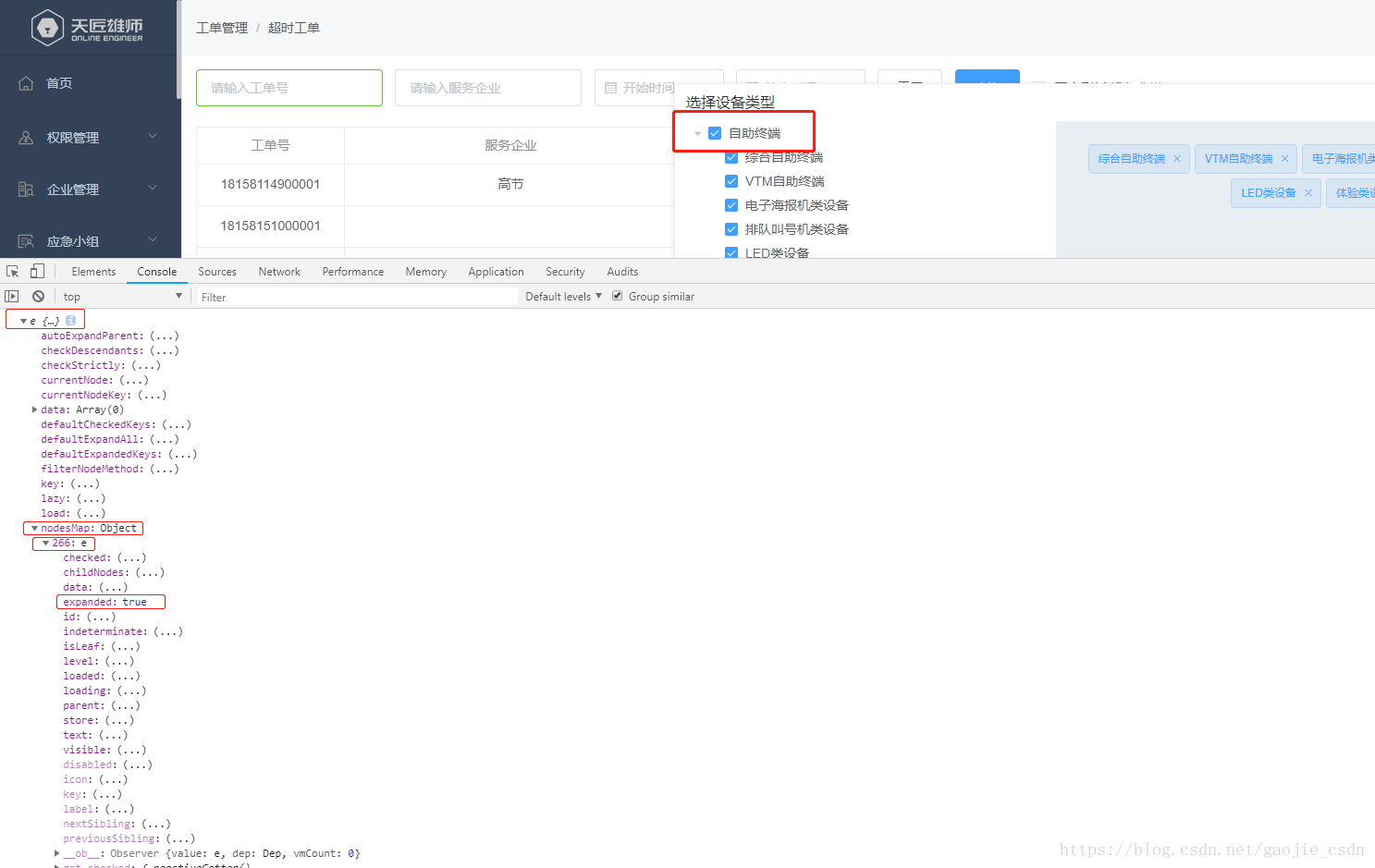Open the Sources tab
This screenshot has height=868, width=1375.
pyautogui.click(x=217, y=272)
